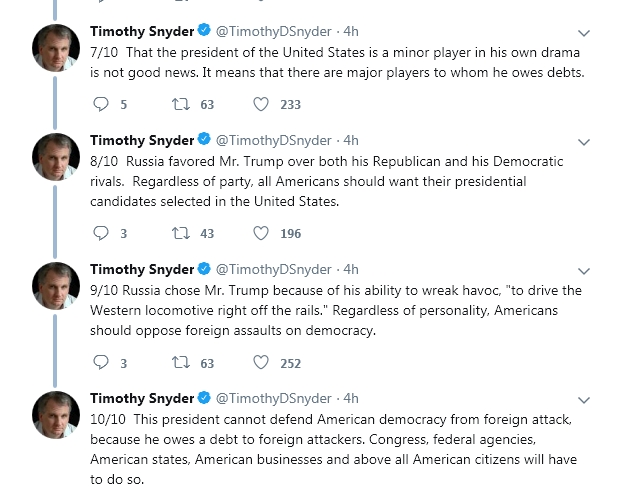The image size is (621, 494).
Task: Visit @TimothyDSnyder handle on the 10/10 tweet
Action: pos(273,398)
